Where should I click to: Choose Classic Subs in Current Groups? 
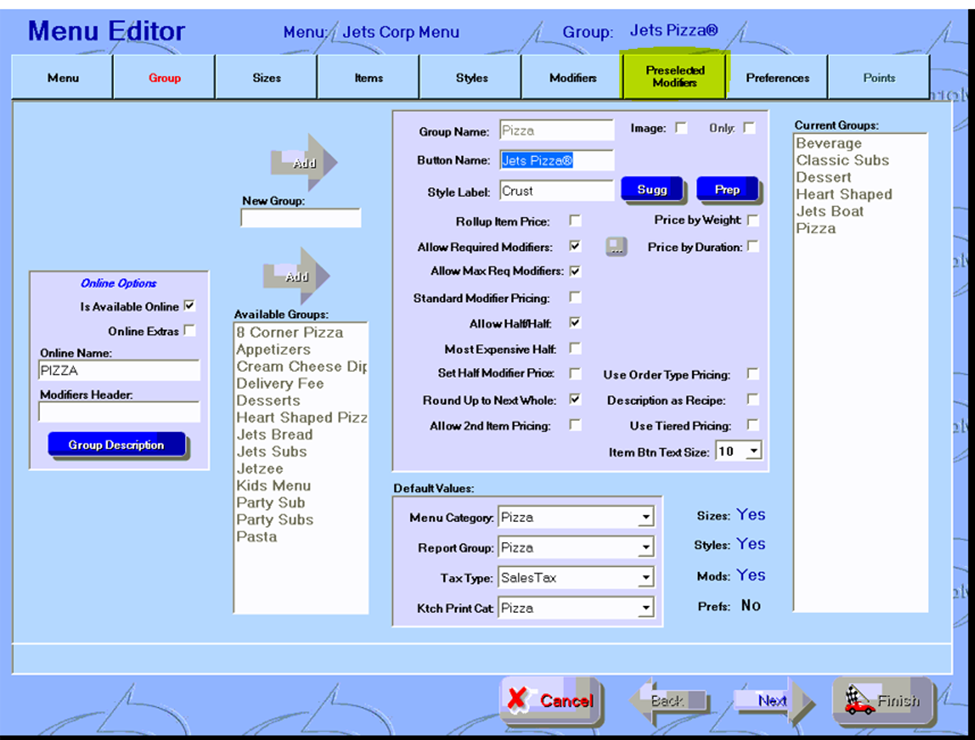coord(843,160)
